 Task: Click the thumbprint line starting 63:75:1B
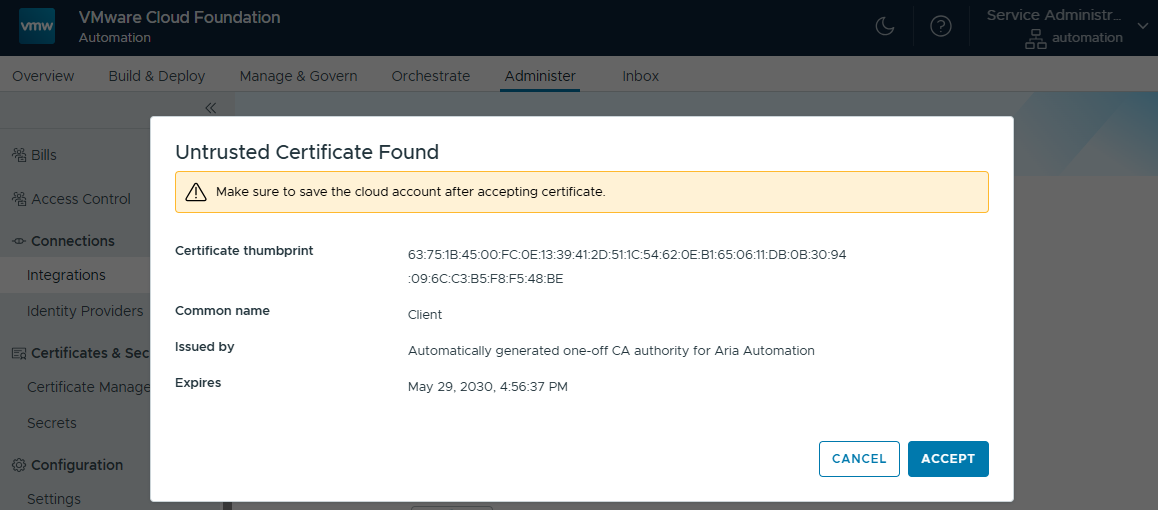pos(627,255)
